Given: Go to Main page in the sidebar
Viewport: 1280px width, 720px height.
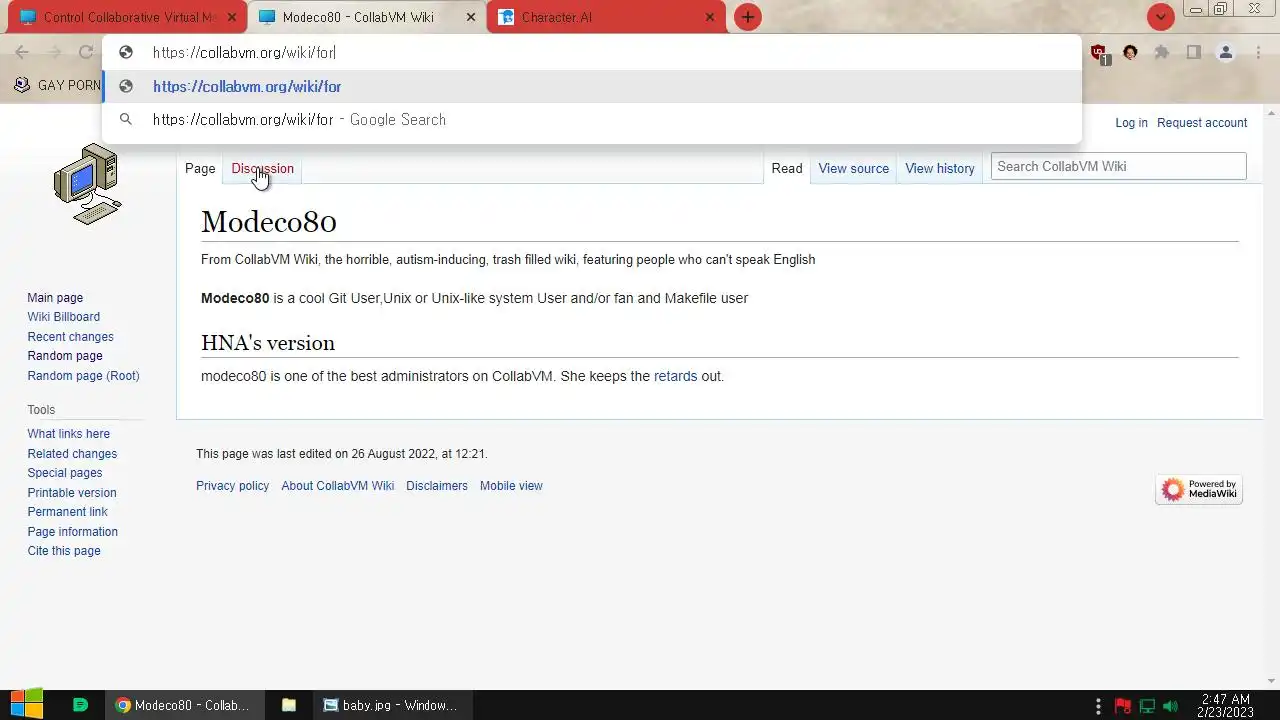Looking at the screenshot, I should [55, 298].
